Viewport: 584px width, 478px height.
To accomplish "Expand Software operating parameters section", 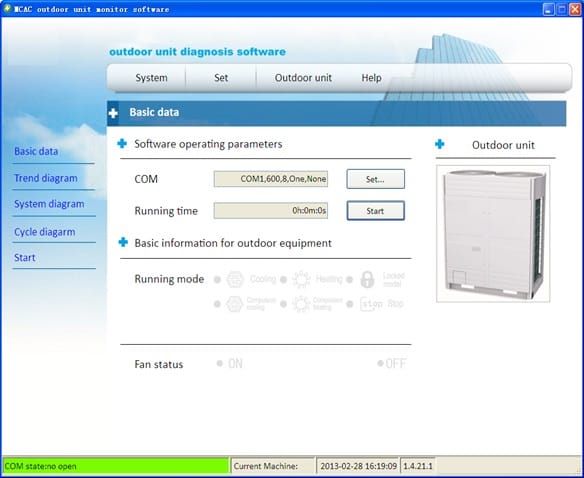I will tap(122, 143).
